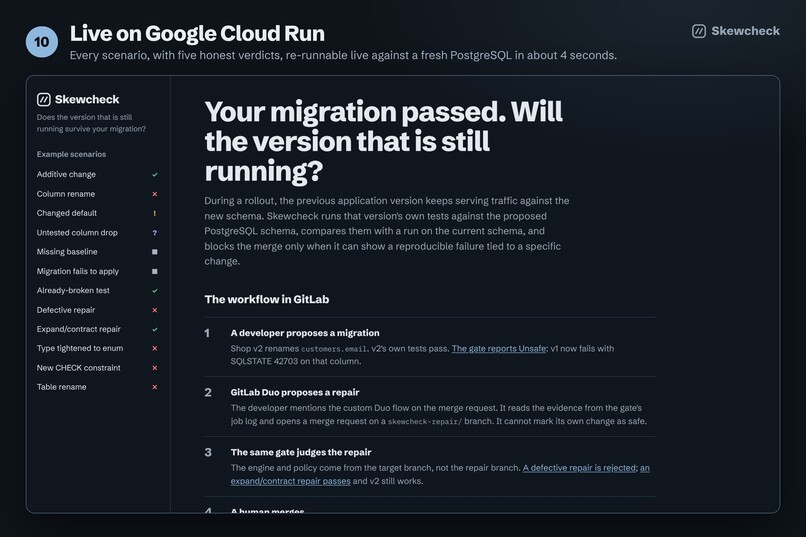This screenshot has height=537, width=806.
Task: Click red cross beside Column rename
Action: (154, 194)
